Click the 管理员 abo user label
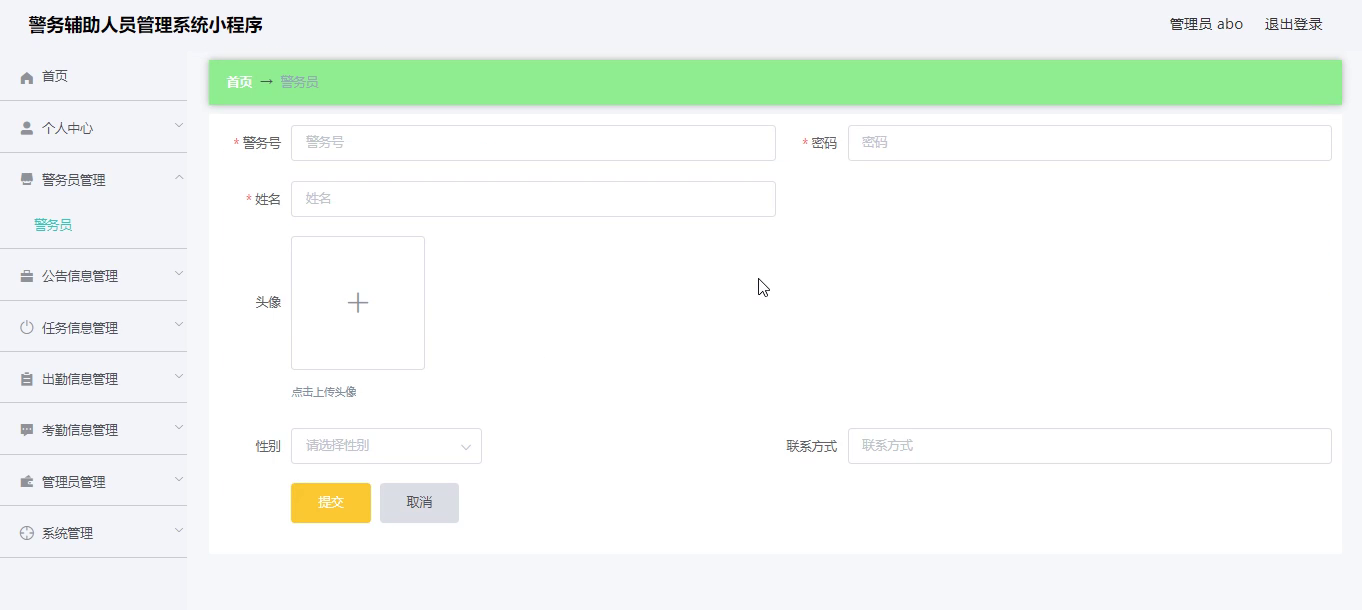Screen dimensions: 1362x610 tap(1206, 24)
